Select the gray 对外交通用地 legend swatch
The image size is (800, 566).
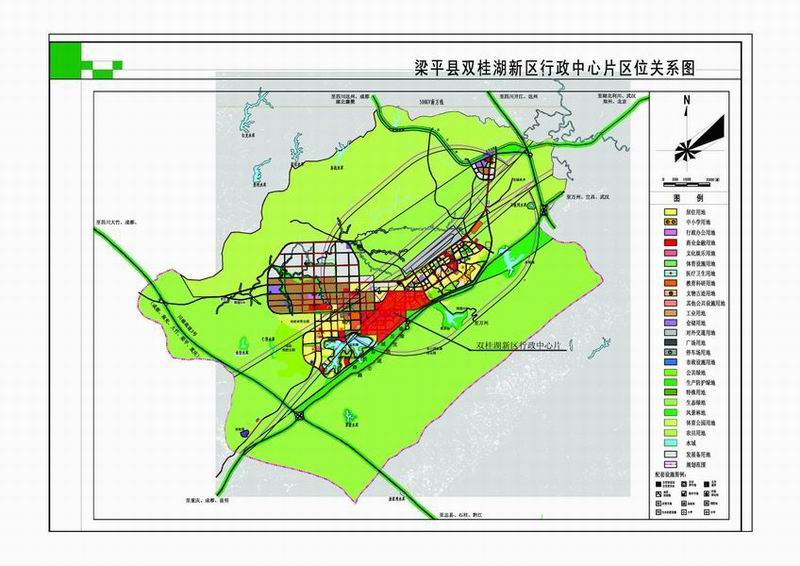(670, 333)
